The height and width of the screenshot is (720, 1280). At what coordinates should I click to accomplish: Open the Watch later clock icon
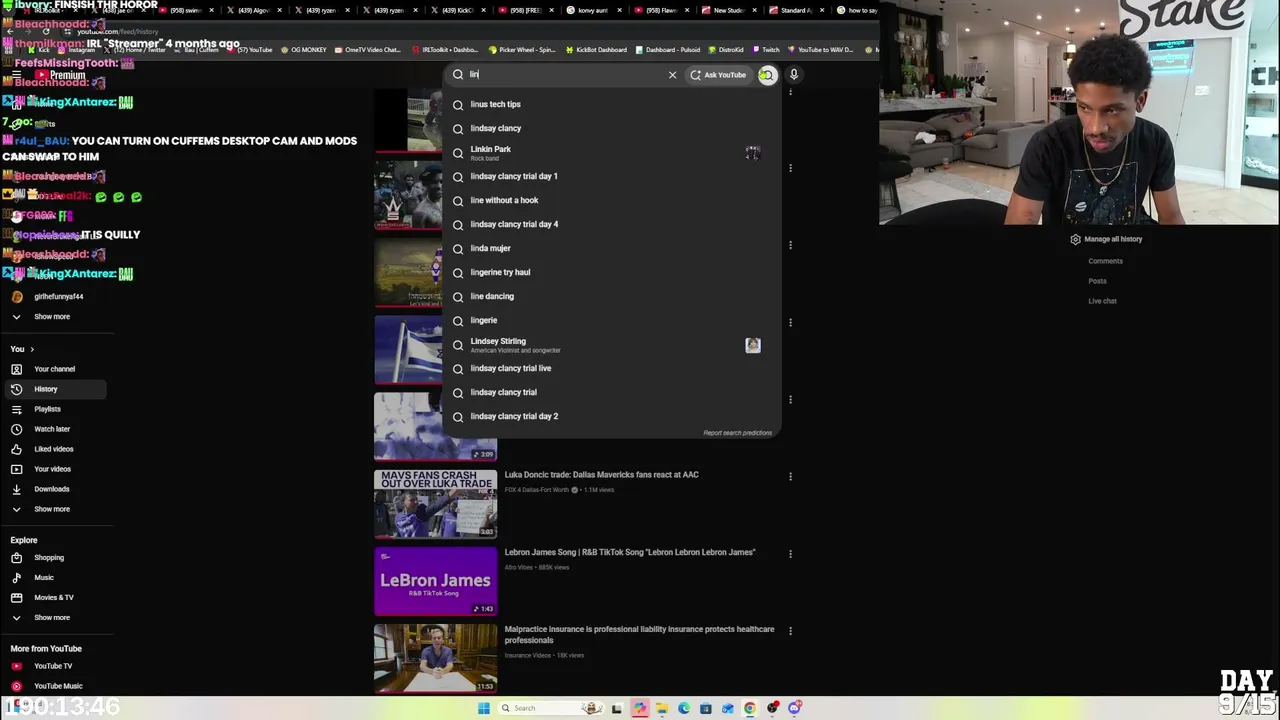pos(16,429)
